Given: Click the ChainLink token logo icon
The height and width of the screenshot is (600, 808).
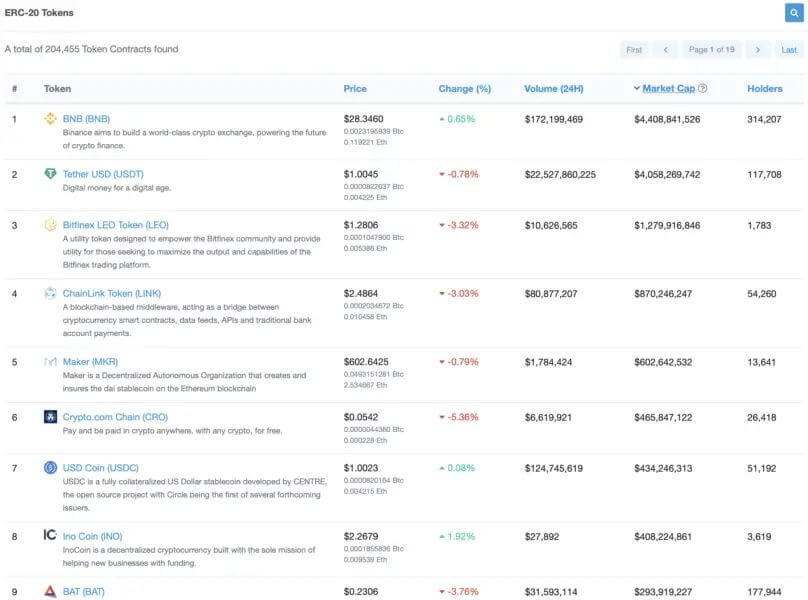Looking at the screenshot, I should (50, 293).
